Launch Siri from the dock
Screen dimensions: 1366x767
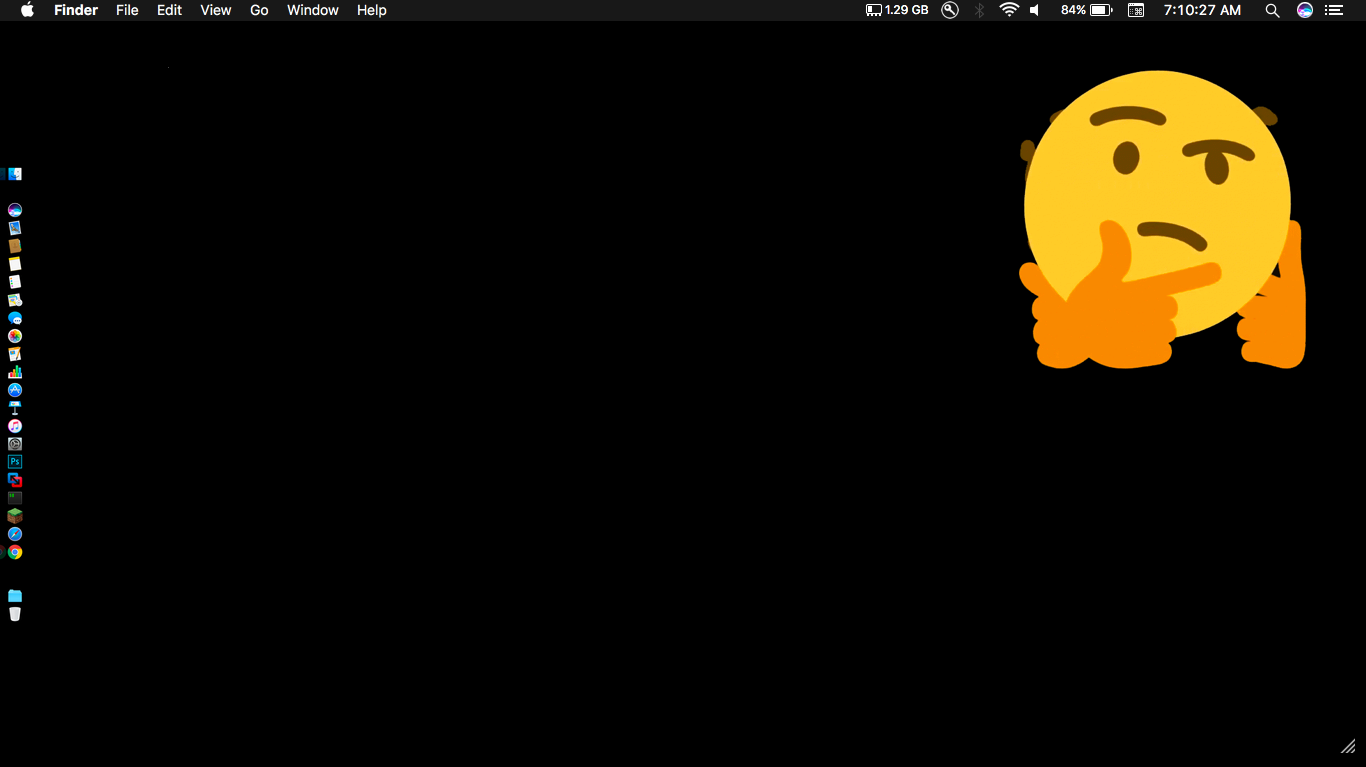click(x=15, y=210)
